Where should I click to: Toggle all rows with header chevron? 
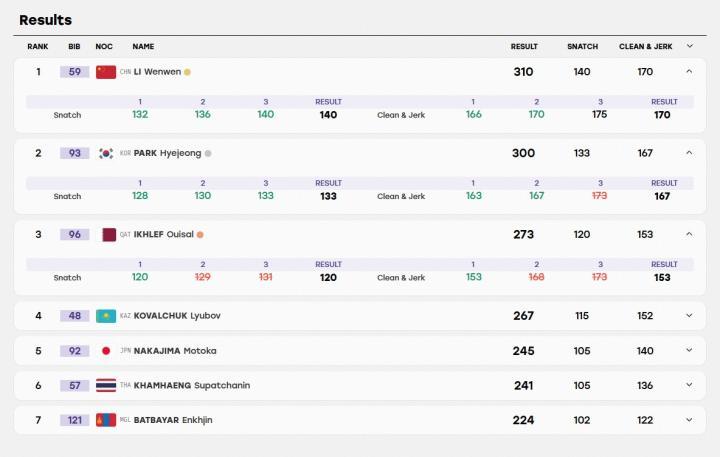[x=690, y=46]
